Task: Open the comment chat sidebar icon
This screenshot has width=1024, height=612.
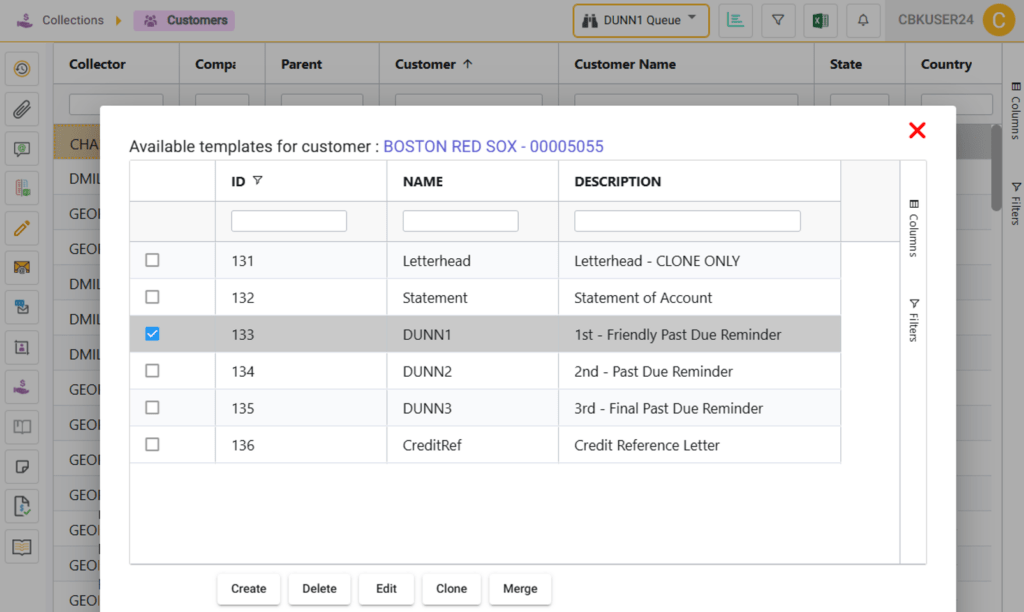Action: tap(22, 149)
